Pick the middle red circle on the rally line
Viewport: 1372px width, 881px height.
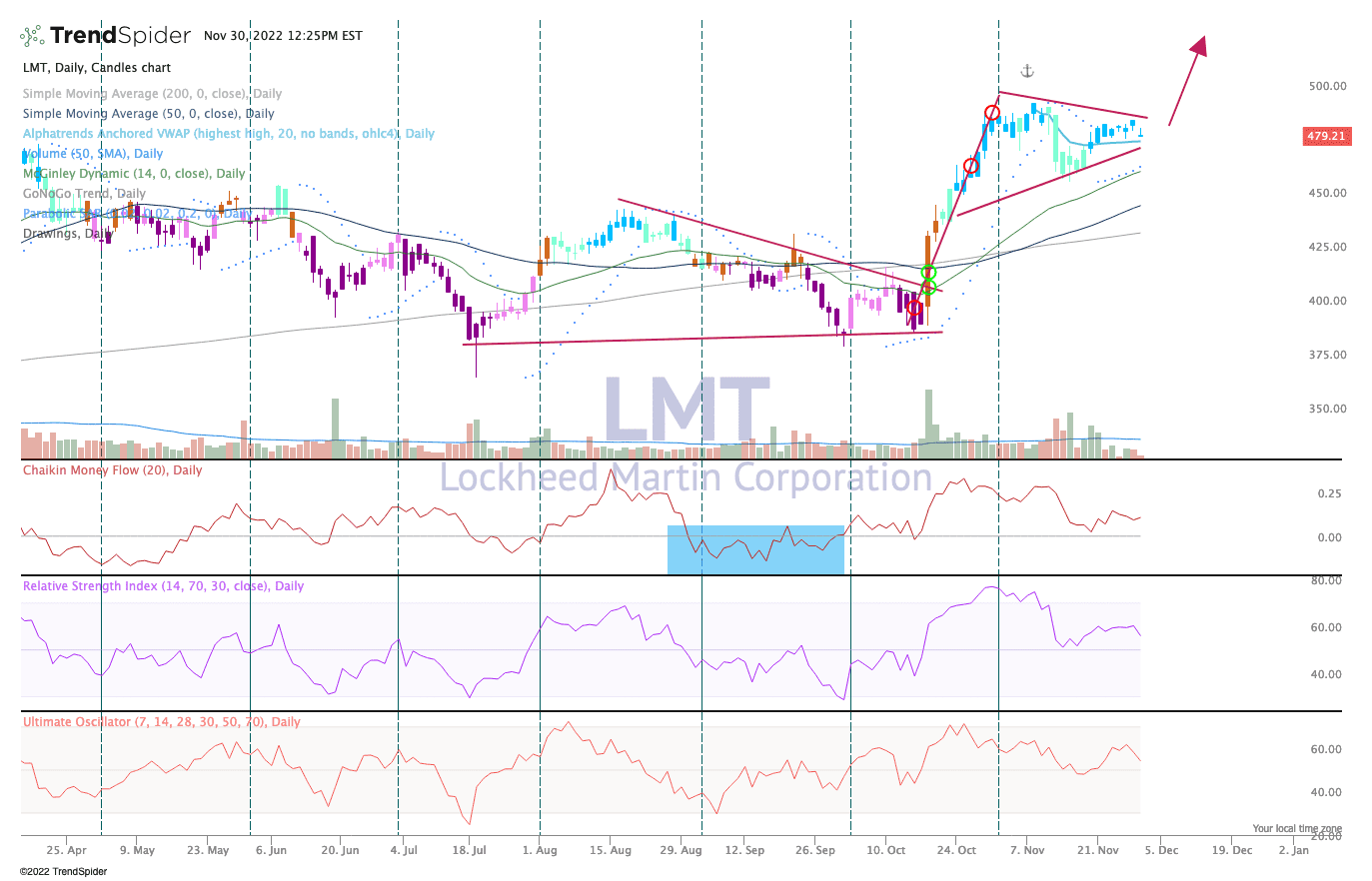tap(970, 165)
